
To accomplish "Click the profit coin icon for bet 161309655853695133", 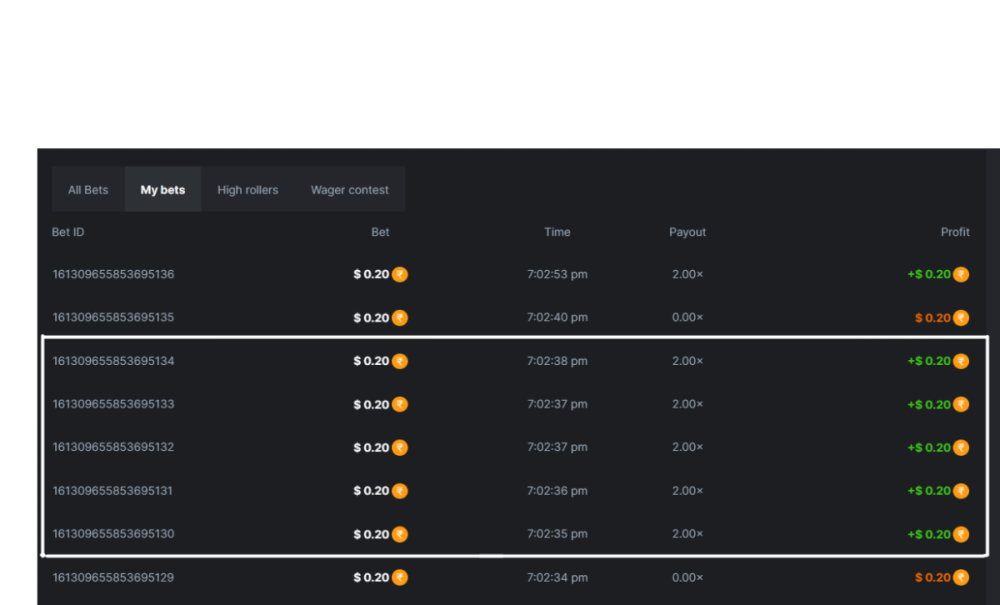I will [961, 405].
